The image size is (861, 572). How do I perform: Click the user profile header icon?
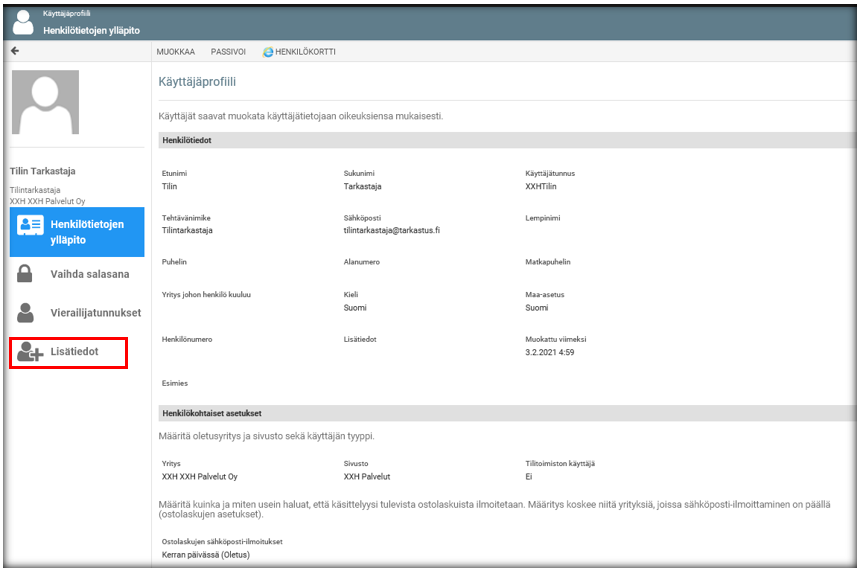[23, 23]
